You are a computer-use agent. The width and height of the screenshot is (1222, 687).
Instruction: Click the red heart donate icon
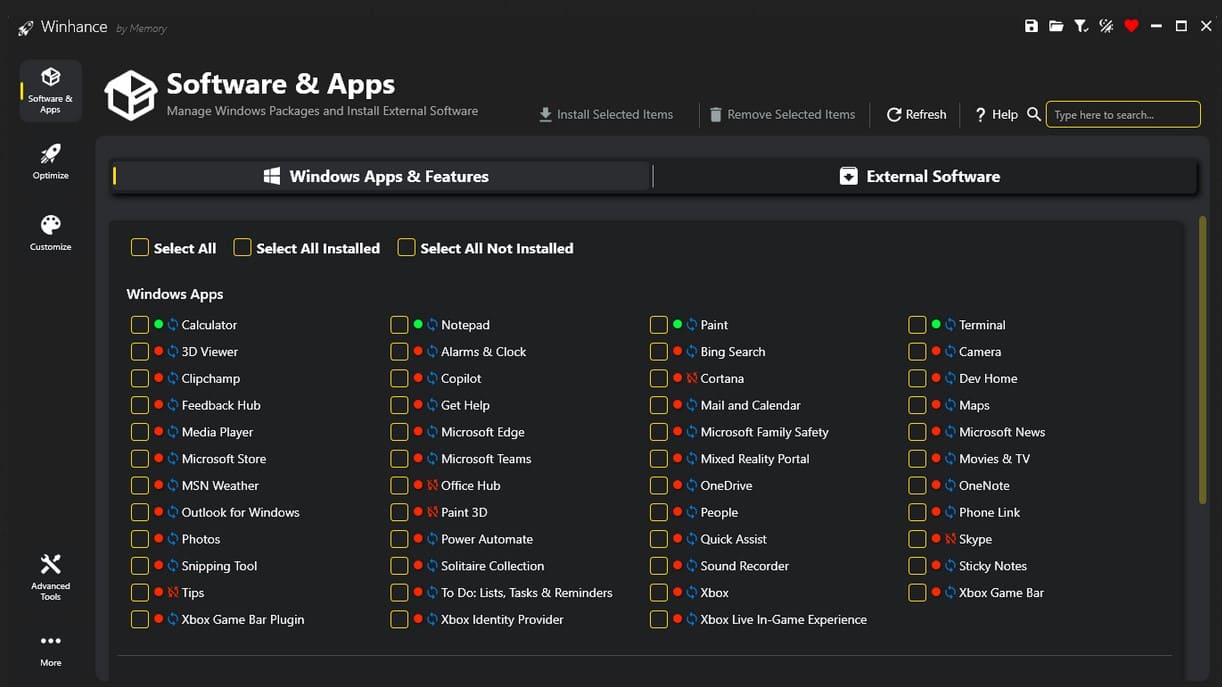tap(1131, 26)
